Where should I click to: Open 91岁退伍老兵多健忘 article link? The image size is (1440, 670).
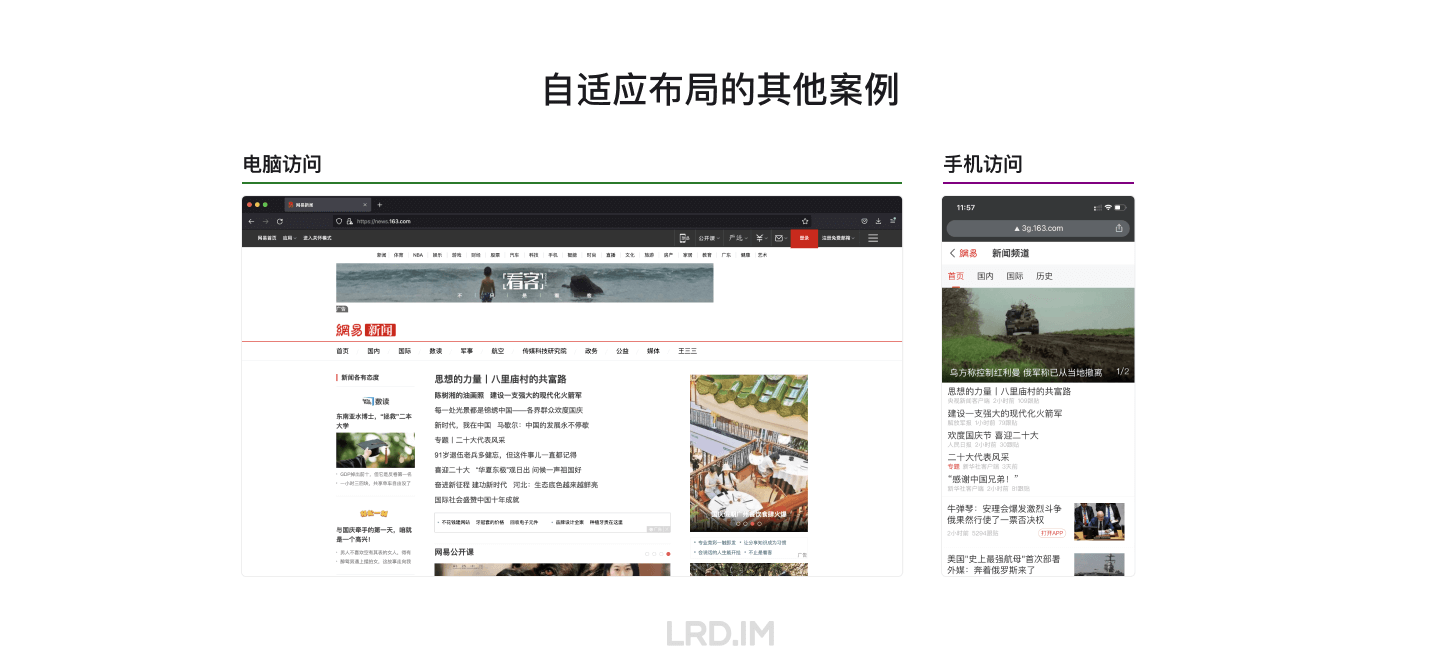(x=506, y=455)
